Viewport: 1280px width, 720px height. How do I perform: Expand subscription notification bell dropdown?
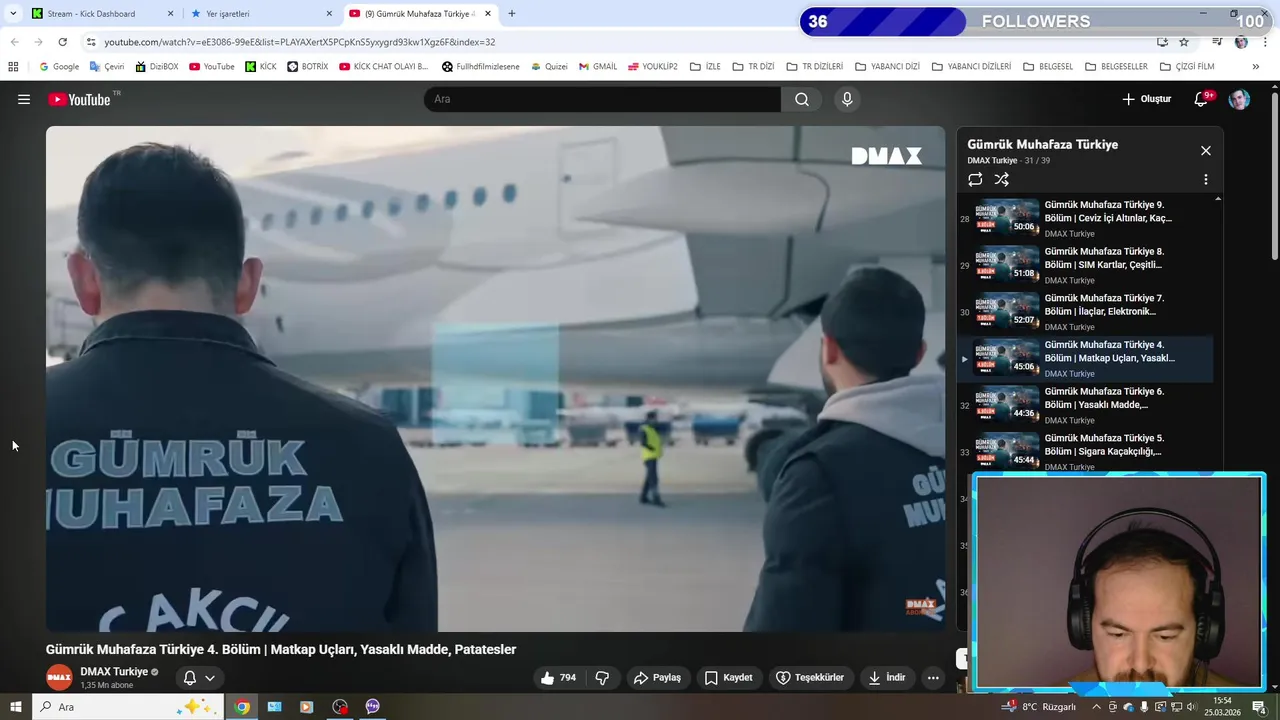point(199,678)
